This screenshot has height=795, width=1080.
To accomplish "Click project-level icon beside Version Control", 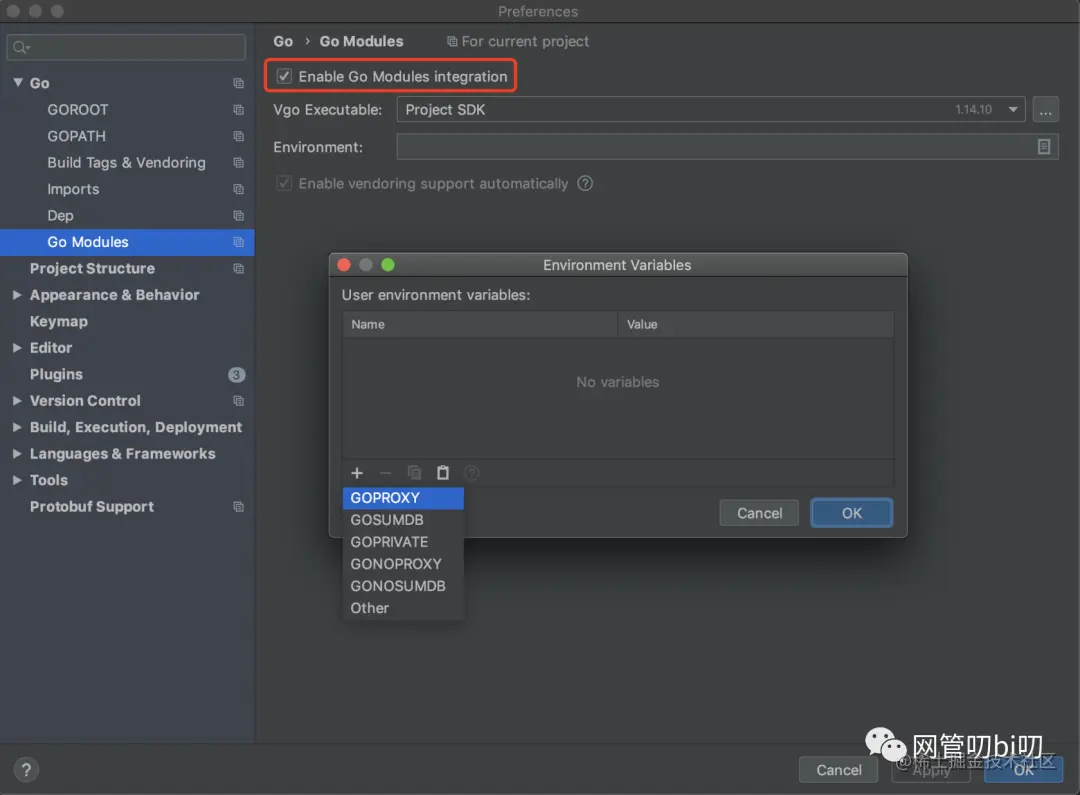I will (238, 400).
